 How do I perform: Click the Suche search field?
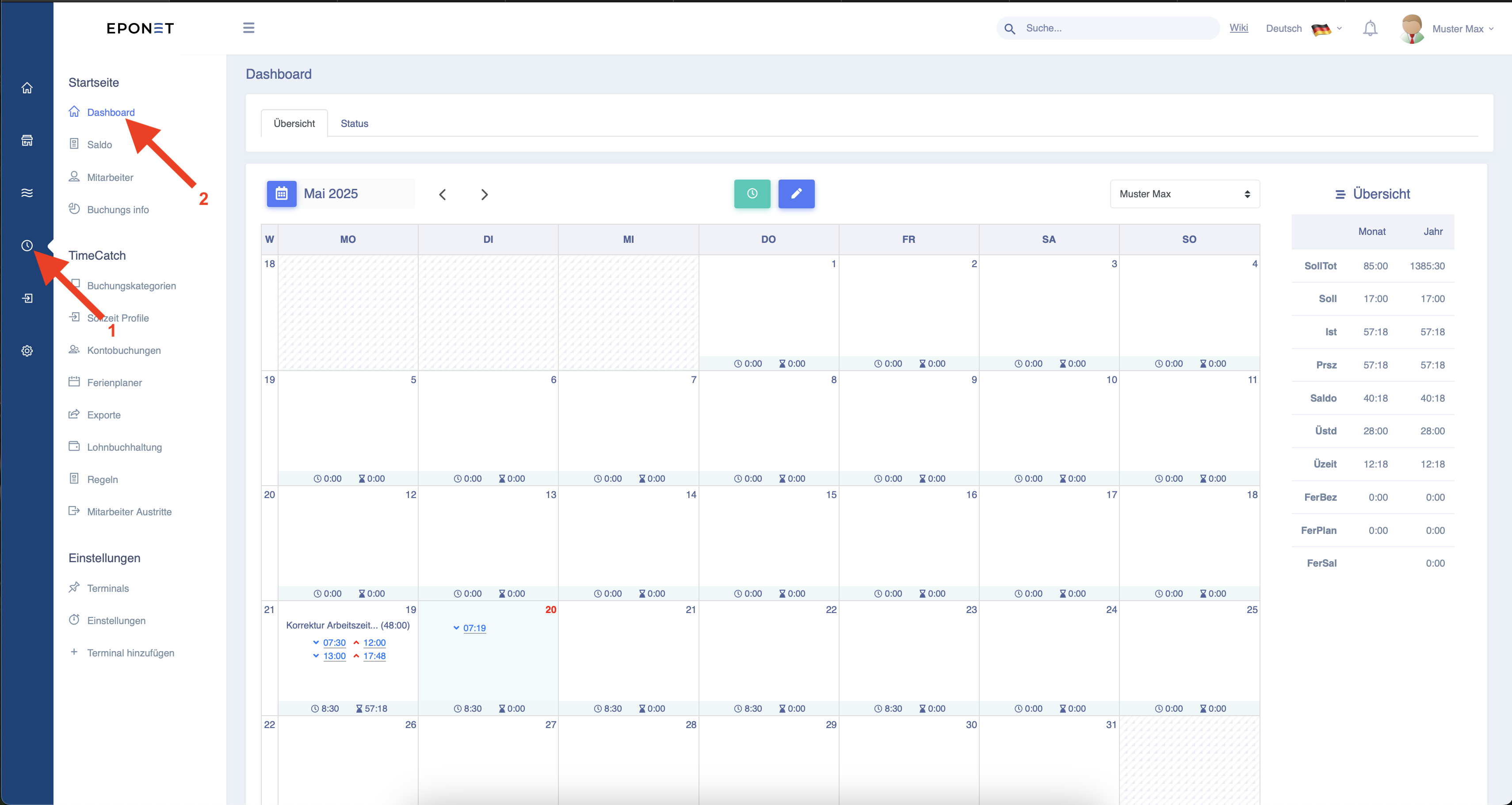pos(1107,28)
